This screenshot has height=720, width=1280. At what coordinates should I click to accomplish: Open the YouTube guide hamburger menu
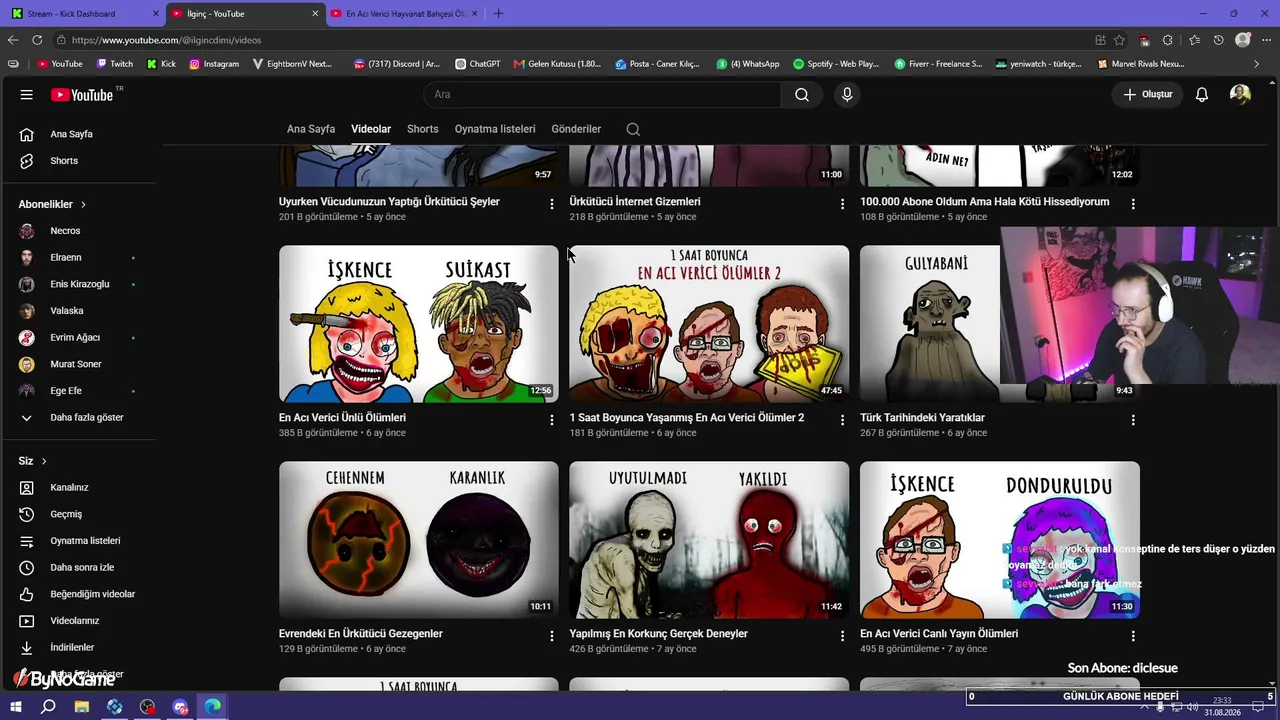tap(27, 94)
